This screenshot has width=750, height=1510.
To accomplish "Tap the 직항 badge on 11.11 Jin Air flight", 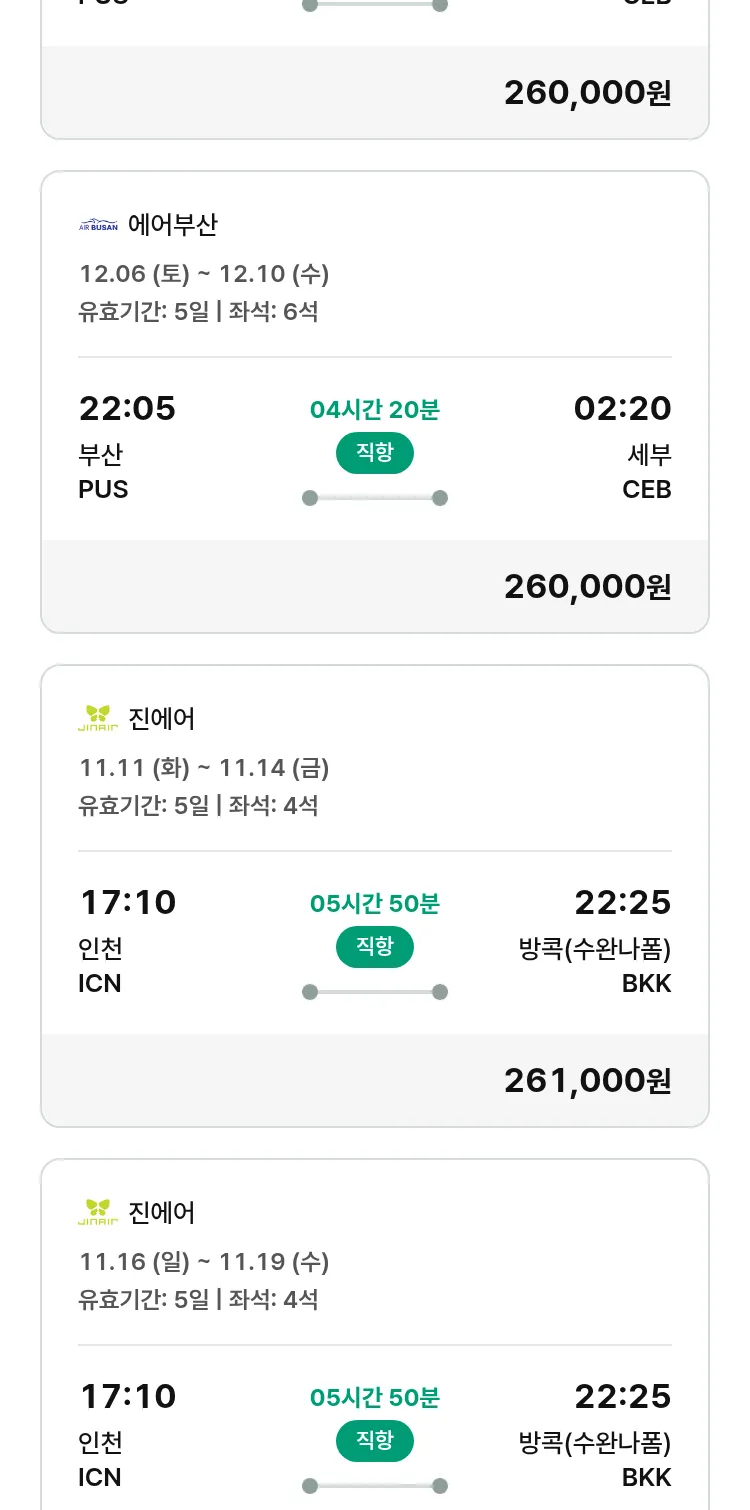I will [x=375, y=947].
